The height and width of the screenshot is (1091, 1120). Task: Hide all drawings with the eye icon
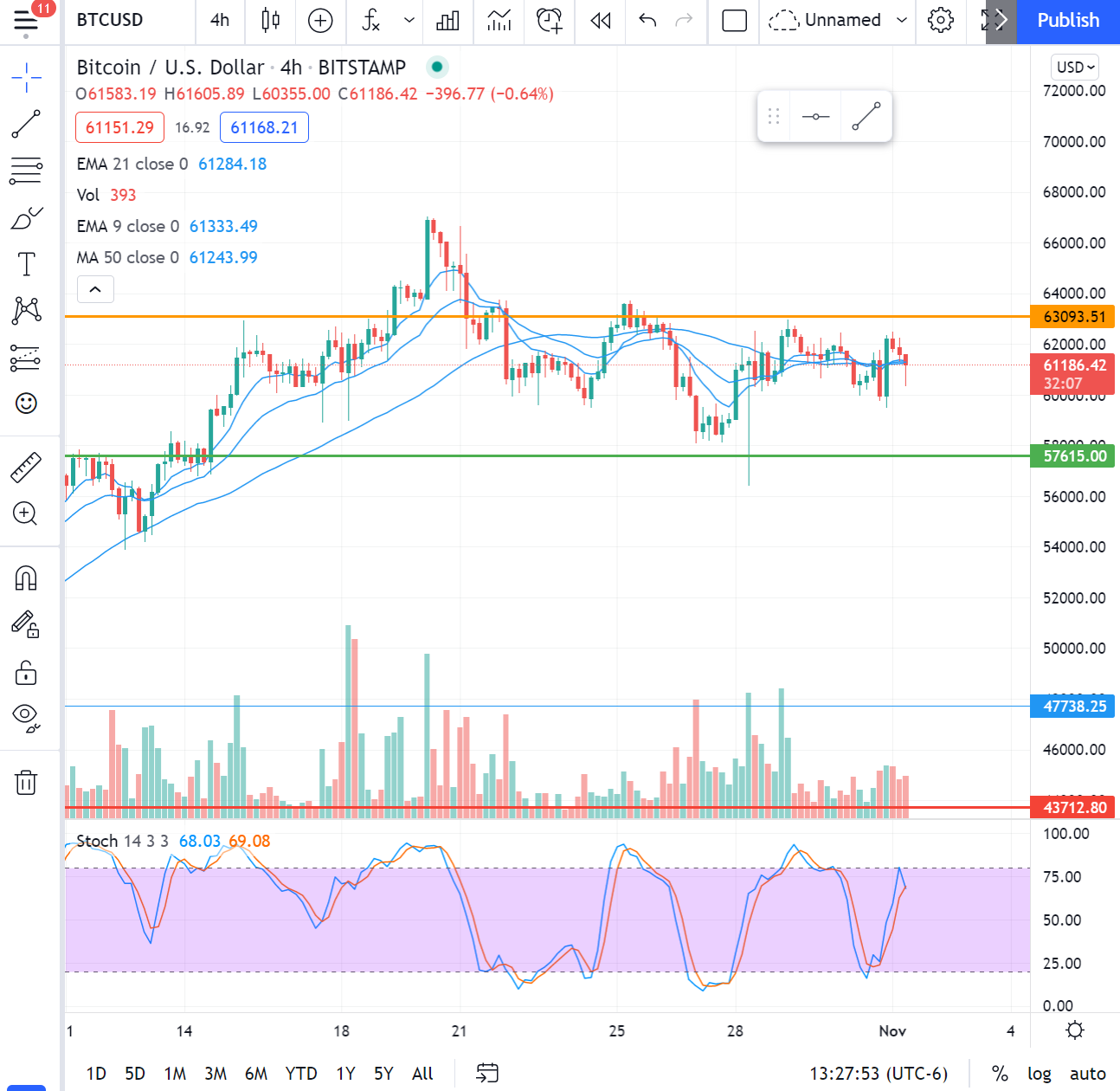click(x=26, y=718)
